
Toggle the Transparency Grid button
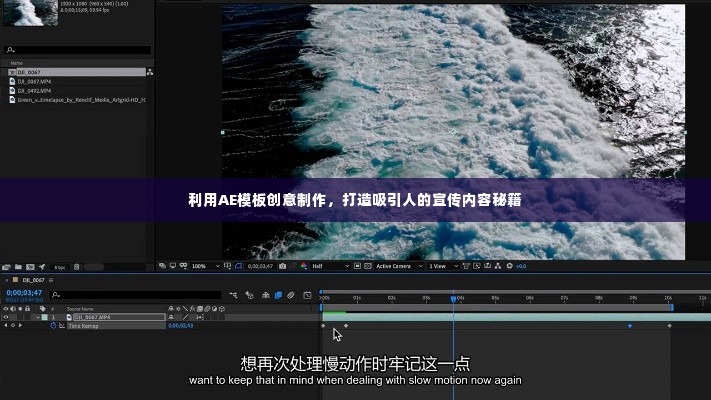[x=368, y=266]
